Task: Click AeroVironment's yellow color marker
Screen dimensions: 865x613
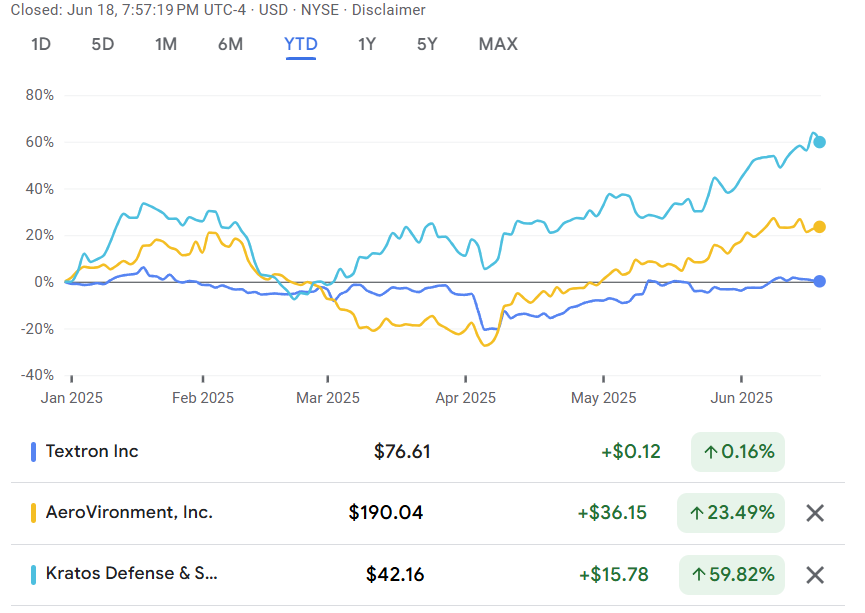Action: 33,513
